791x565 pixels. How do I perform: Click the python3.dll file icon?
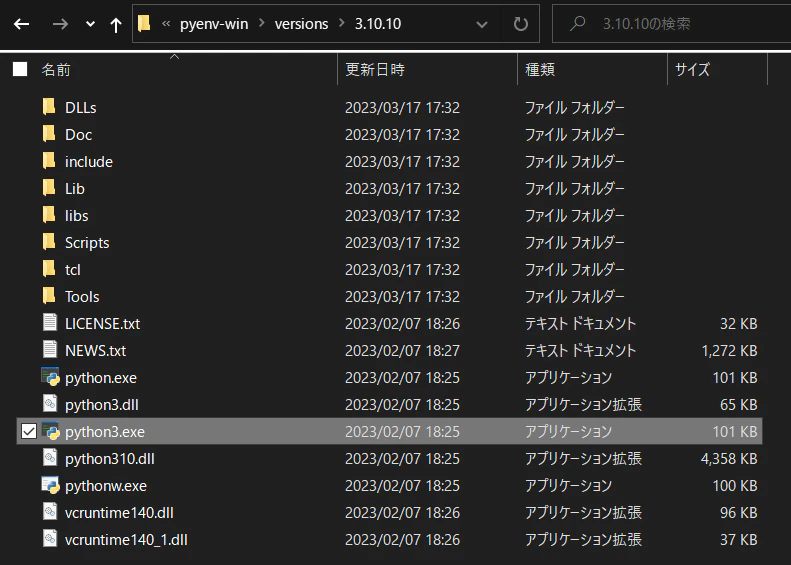click(49, 404)
